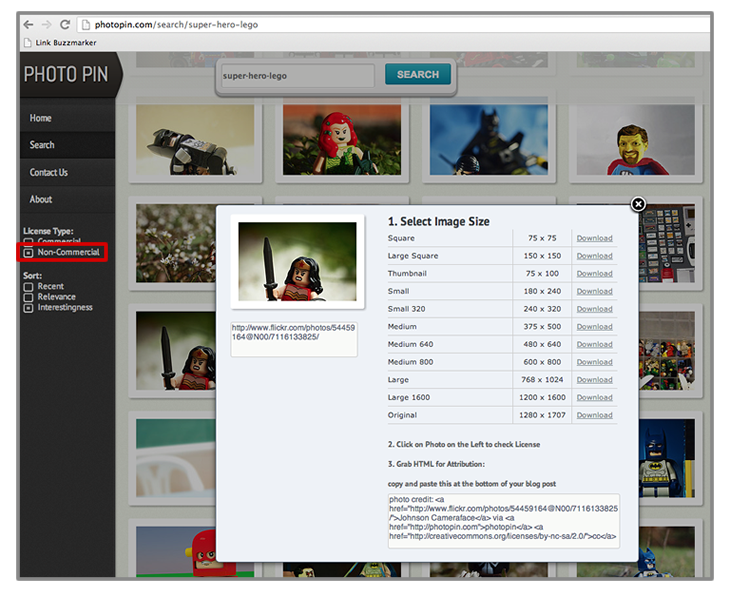
Task: Download the Medium 375 x 500 size
Action: click(x=595, y=327)
